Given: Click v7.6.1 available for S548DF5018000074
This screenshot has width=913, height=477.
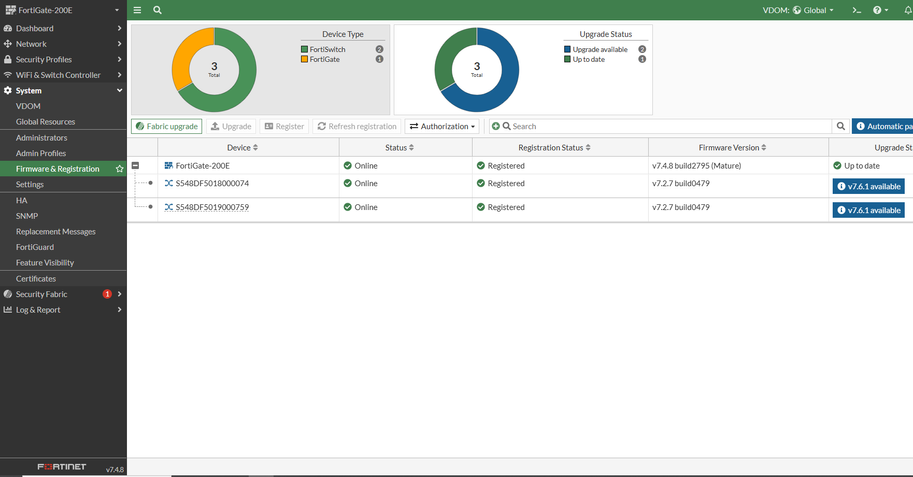Looking at the screenshot, I should (868, 186).
